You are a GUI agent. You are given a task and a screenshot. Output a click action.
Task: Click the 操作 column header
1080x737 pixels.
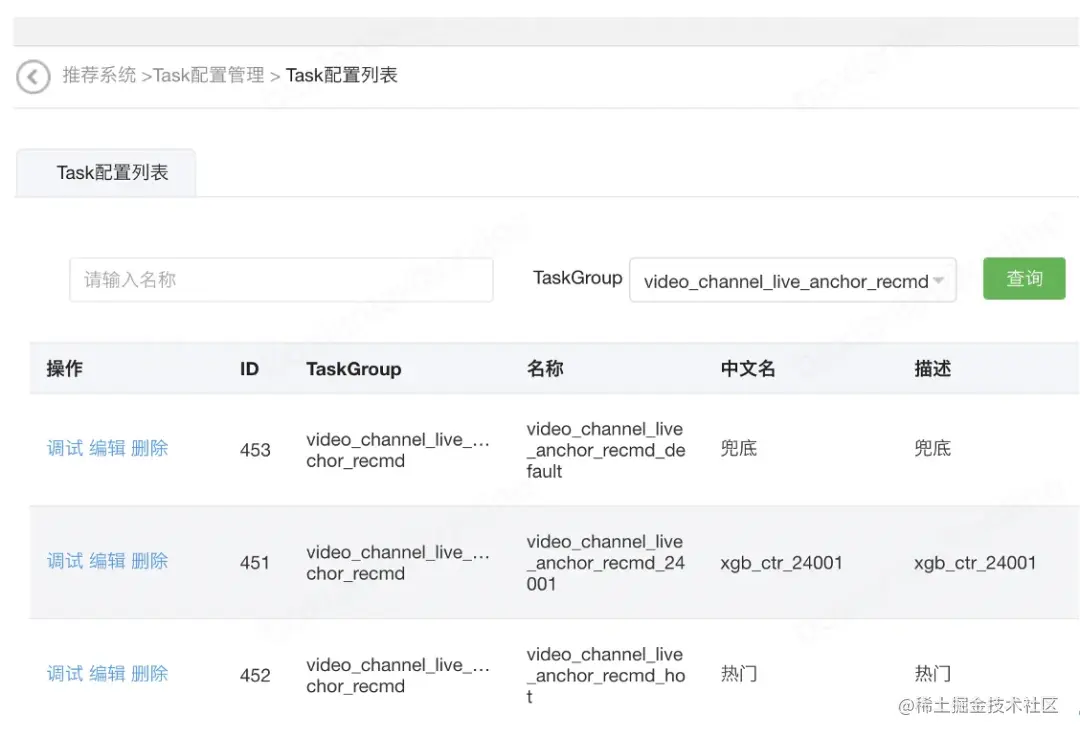click(65, 368)
